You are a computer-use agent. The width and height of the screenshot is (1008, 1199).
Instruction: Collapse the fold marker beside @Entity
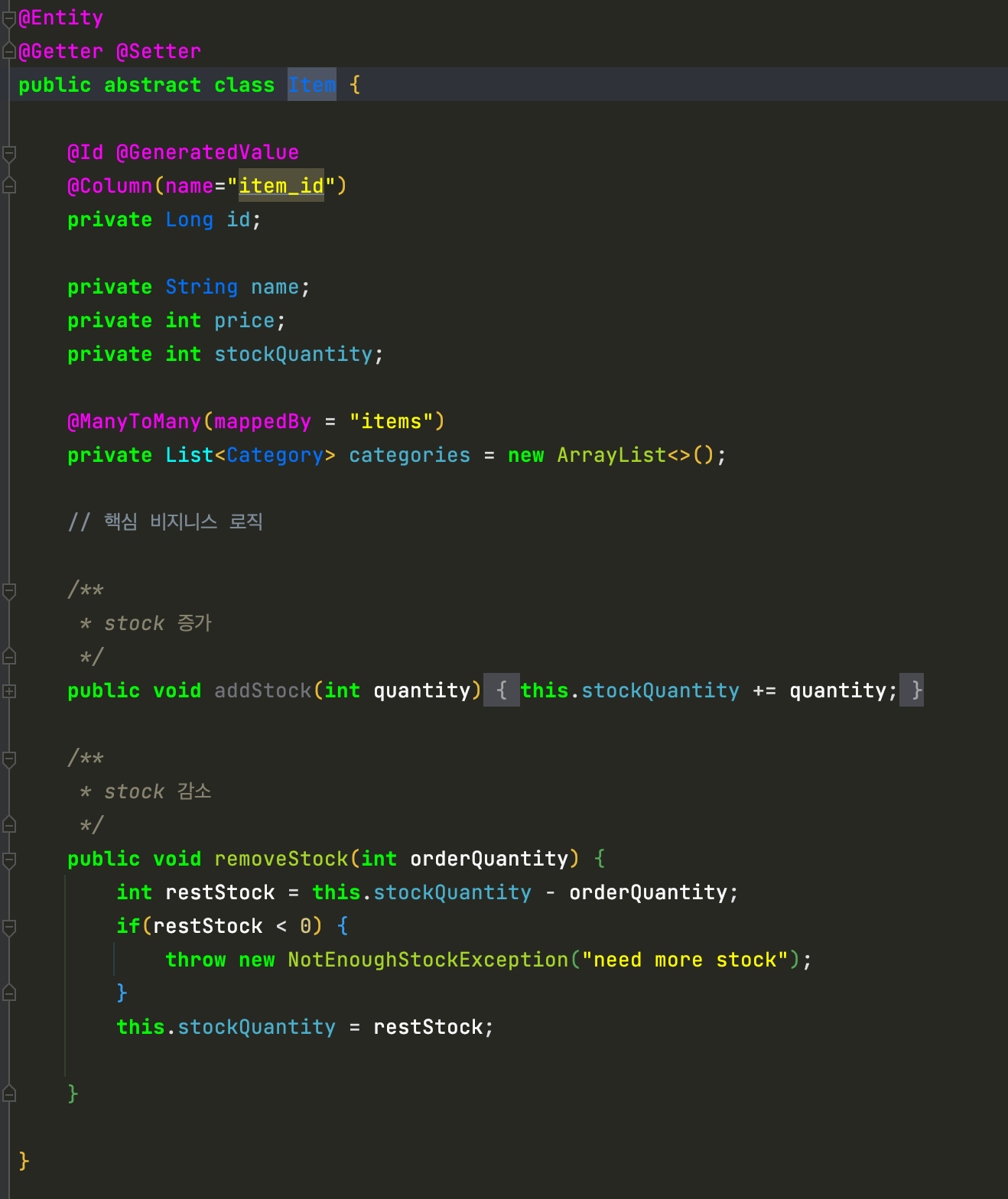point(9,18)
